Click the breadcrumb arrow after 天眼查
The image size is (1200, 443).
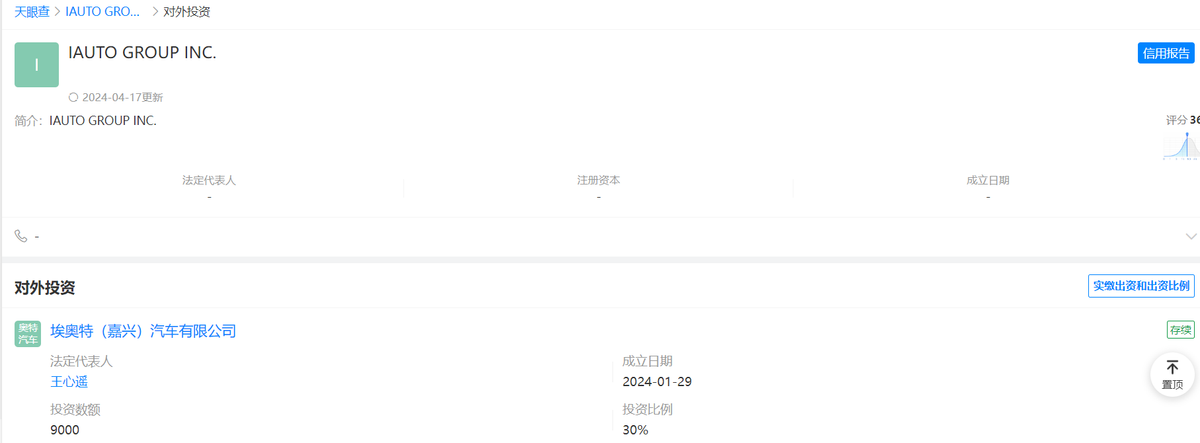(58, 12)
